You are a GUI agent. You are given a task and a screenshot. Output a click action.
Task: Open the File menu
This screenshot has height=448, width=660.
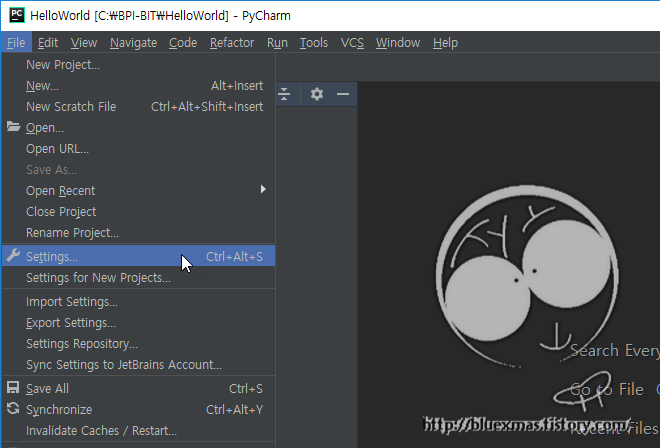pos(16,43)
